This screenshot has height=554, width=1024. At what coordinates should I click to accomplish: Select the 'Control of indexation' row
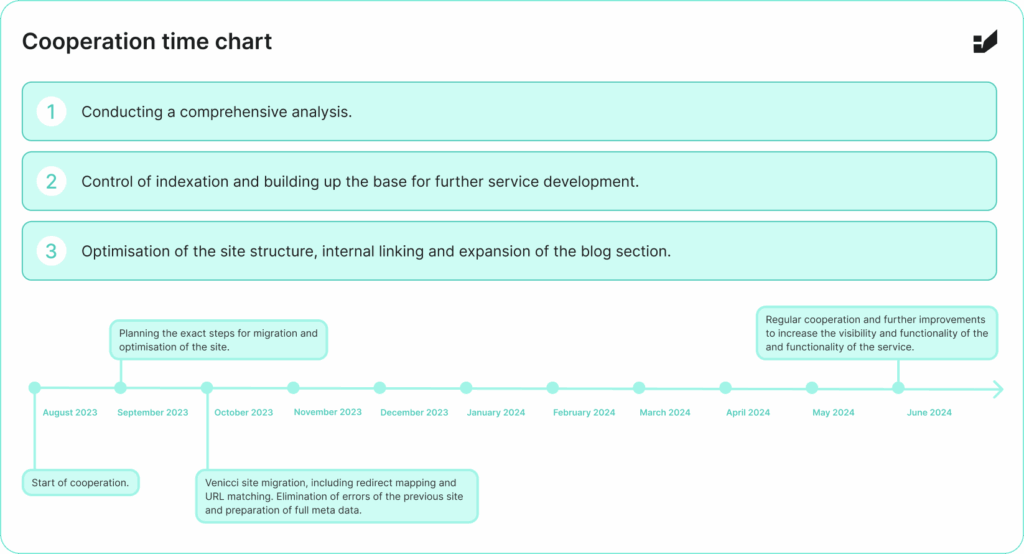(x=509, y=182)
